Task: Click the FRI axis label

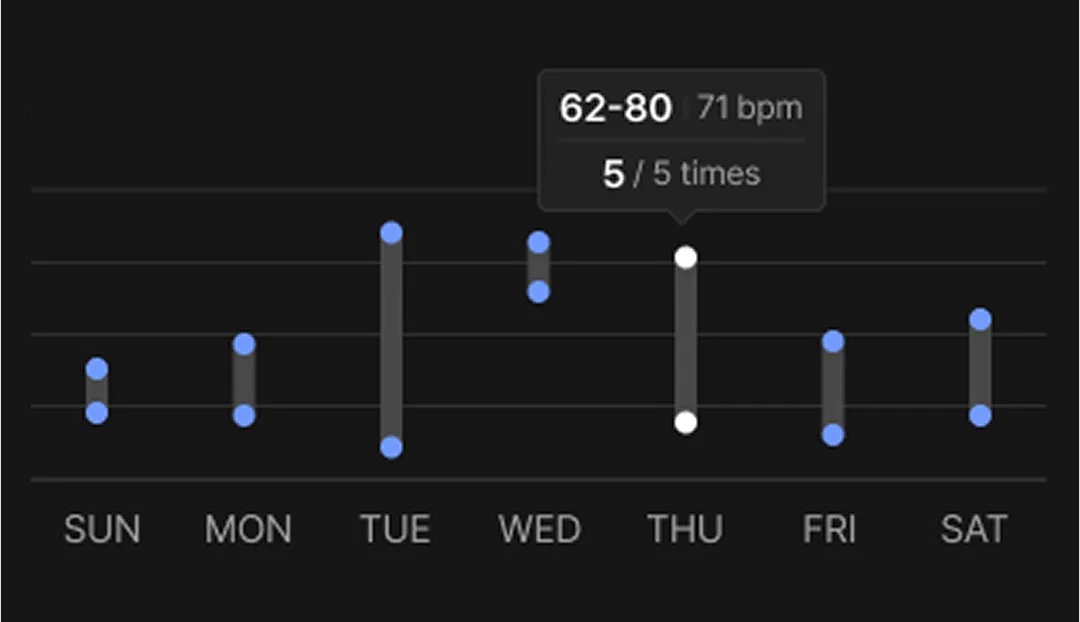Action: pos(829,529)
